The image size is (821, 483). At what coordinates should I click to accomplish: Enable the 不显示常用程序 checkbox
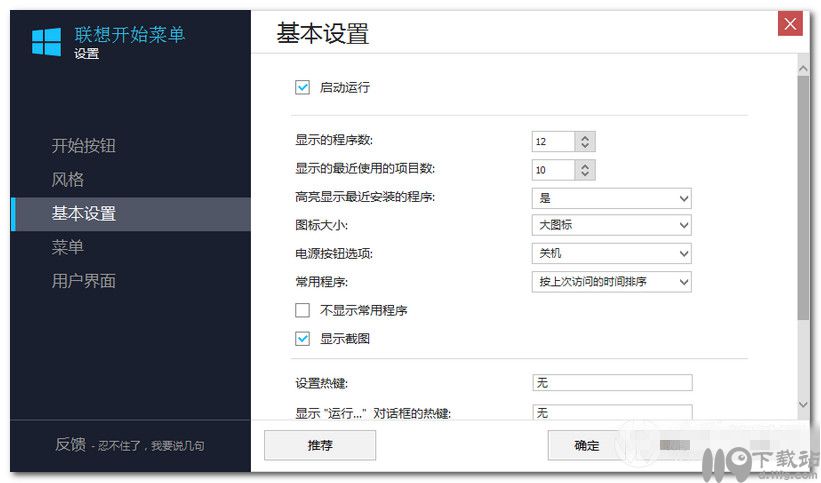(x=303, y=310)
